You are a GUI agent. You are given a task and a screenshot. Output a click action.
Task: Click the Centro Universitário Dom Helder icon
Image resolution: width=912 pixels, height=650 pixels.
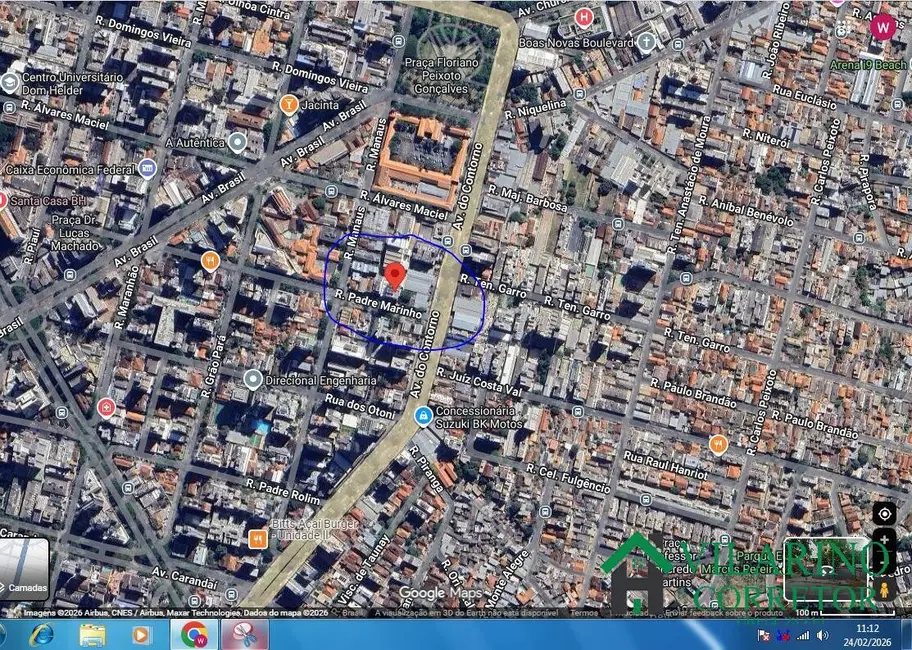pos(10,81)
